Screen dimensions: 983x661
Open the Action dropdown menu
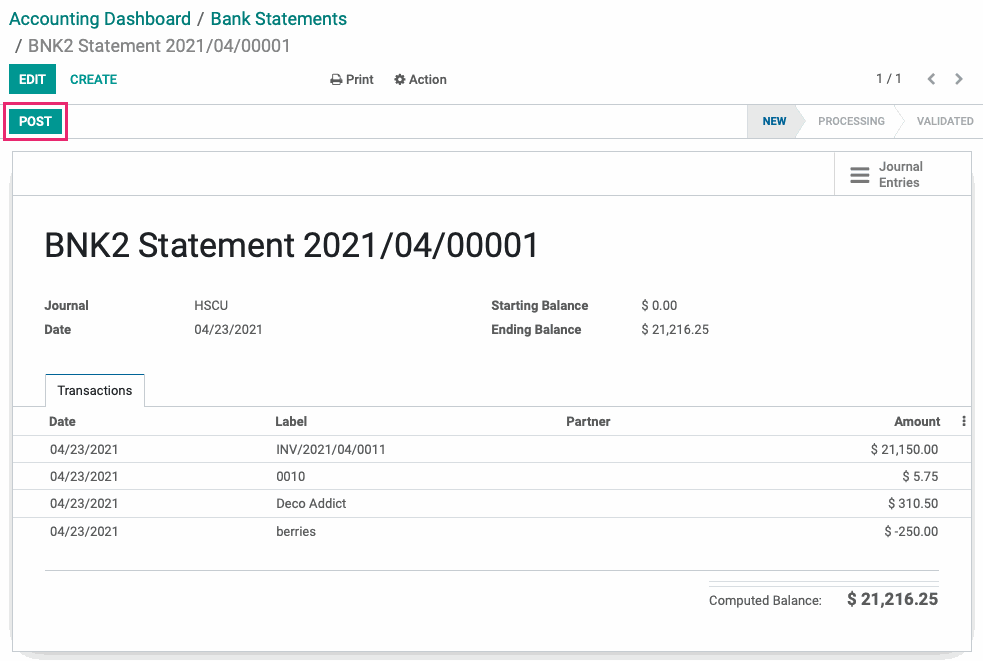(420, 80)
